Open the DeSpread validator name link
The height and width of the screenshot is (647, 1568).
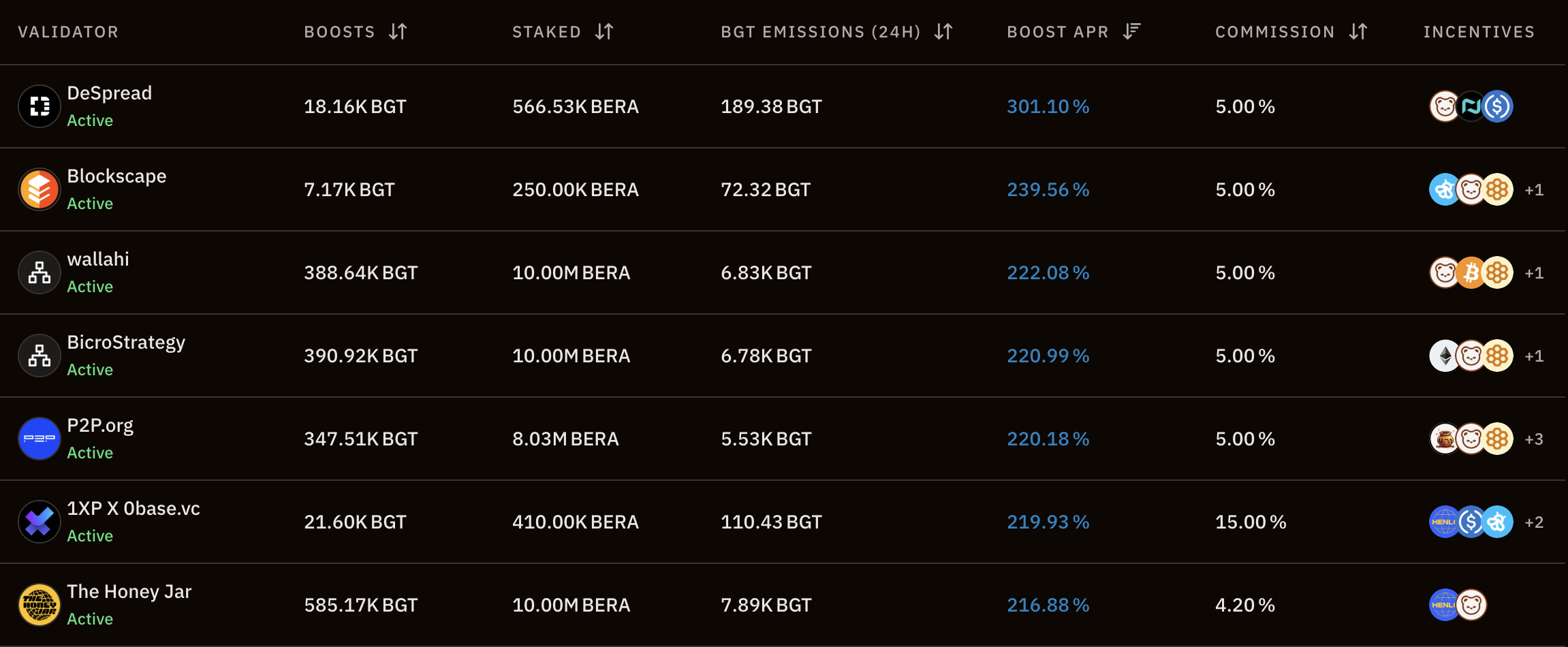[x=110, y=93]
